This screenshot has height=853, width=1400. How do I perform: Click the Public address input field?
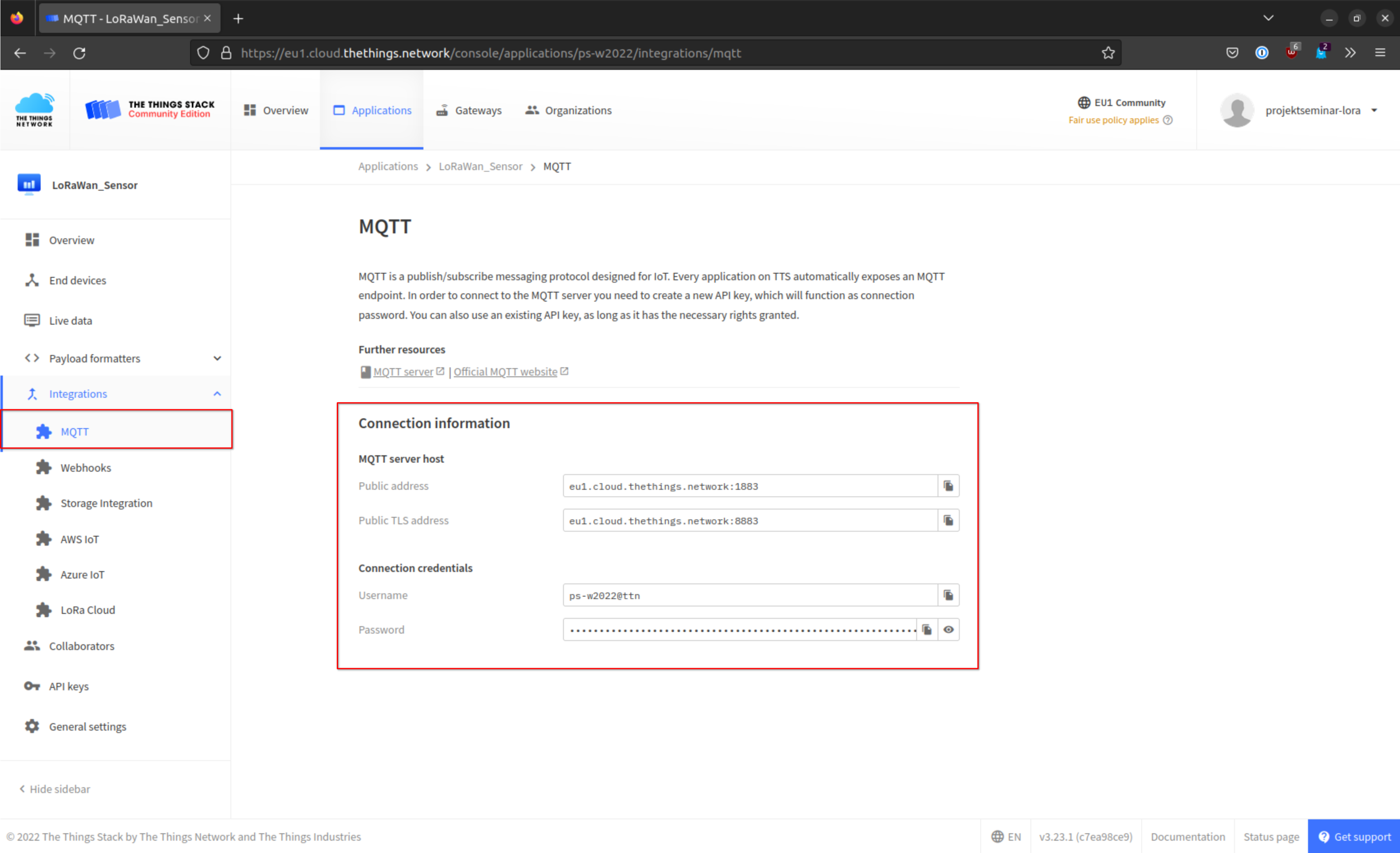coord(750,486)
